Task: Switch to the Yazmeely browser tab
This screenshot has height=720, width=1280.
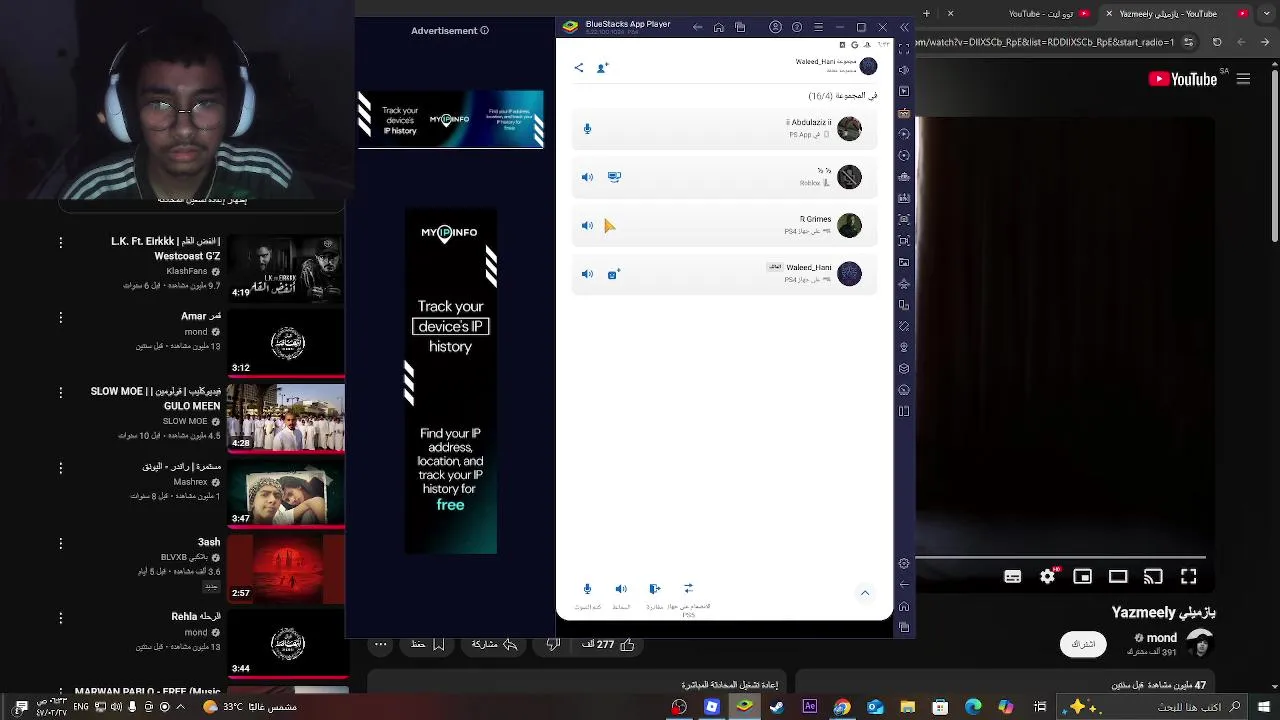Action: tap(1176, 14)
